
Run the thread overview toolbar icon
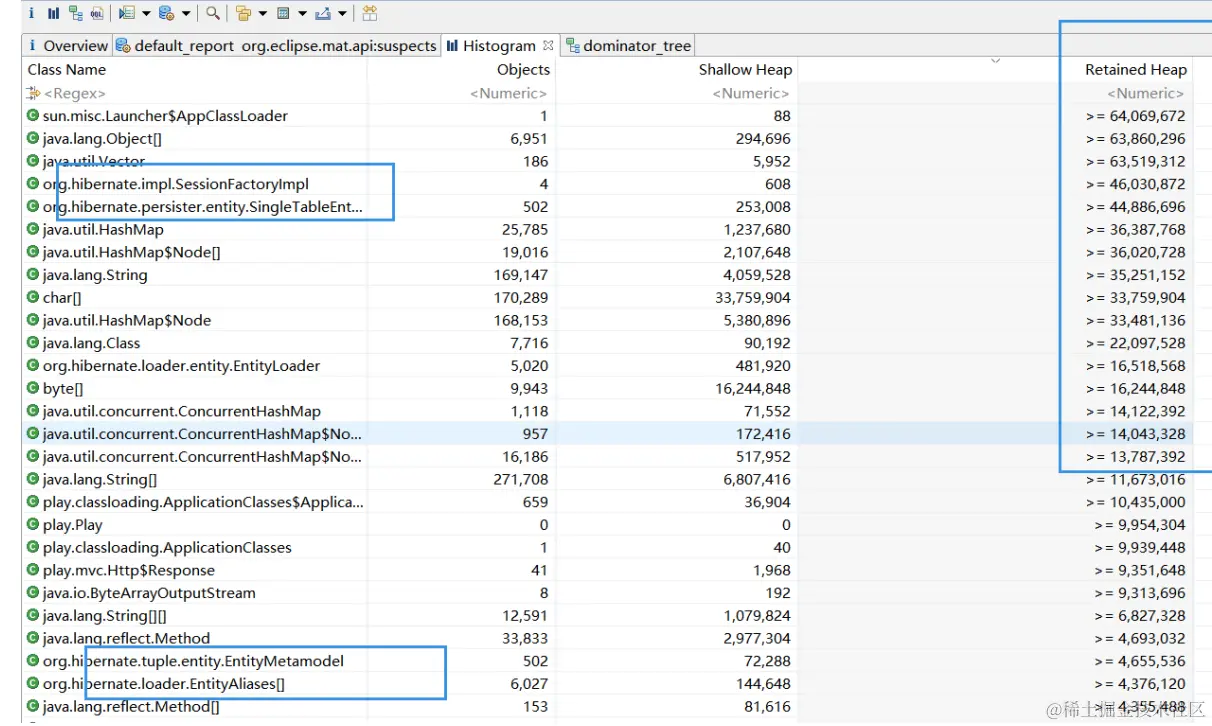126,14
